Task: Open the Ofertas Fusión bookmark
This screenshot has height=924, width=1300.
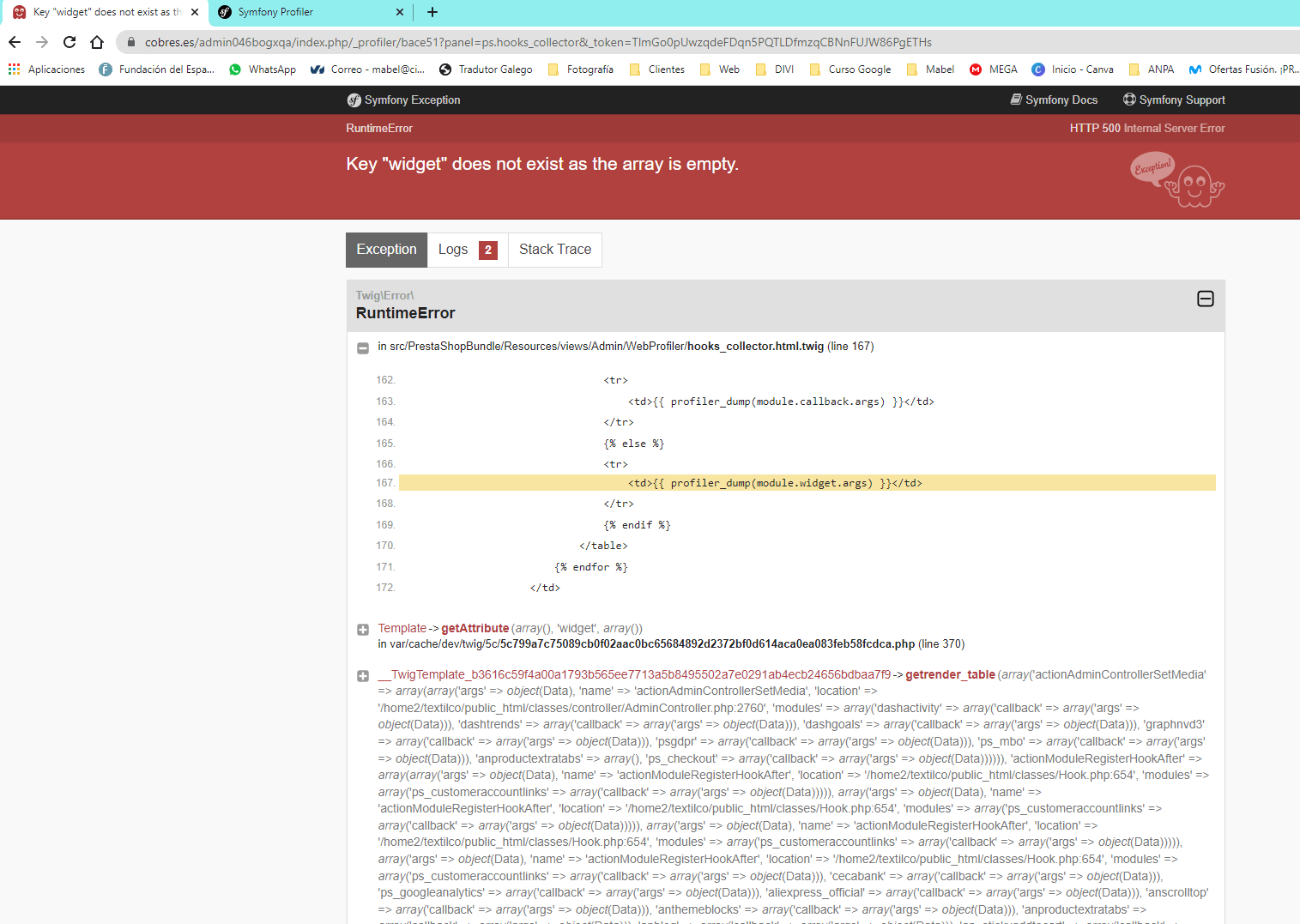Action: pos(1243,69)
